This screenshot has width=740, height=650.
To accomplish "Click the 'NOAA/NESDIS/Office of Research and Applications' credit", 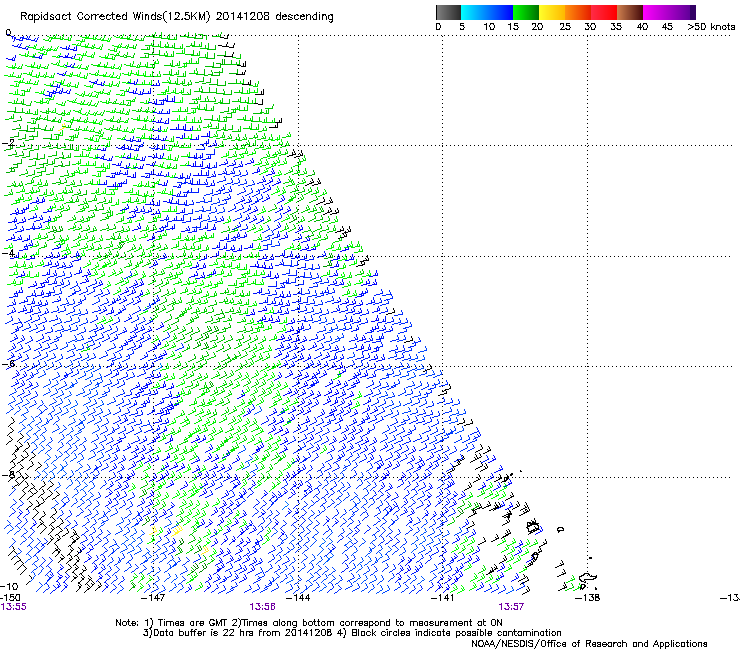I will pyautogui.click(x=589, y=644).
